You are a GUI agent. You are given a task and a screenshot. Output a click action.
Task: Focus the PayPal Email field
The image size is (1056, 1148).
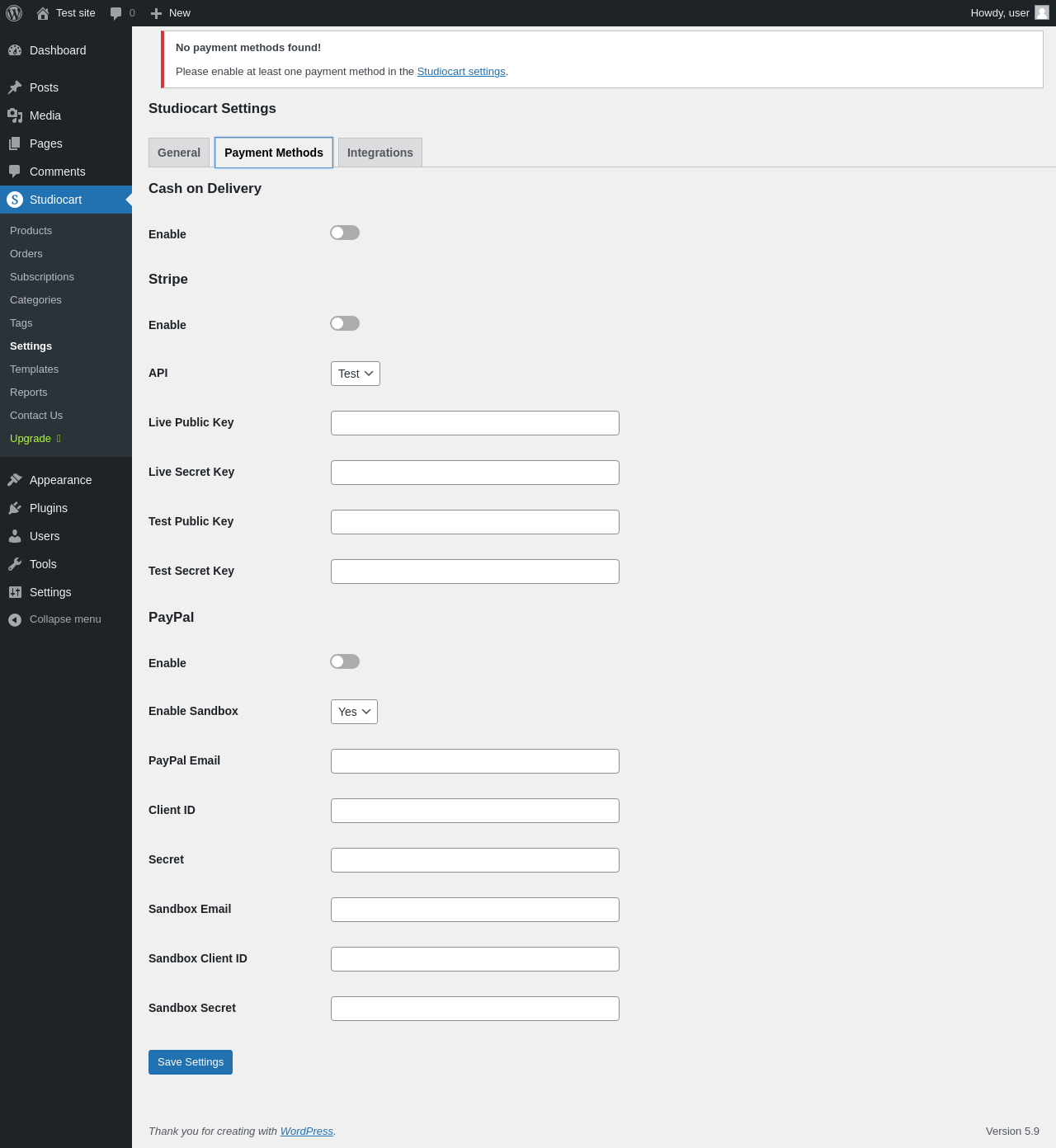[x=475, y=761]
